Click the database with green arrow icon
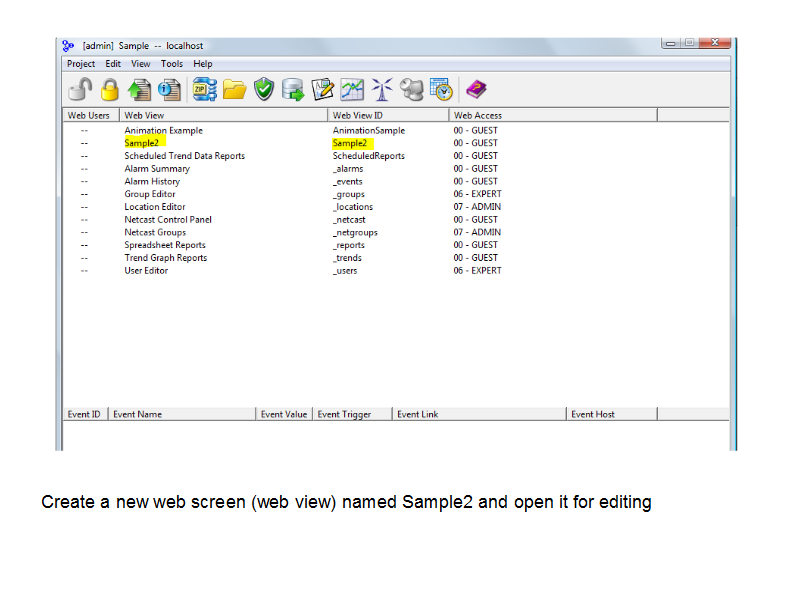The width and height of the screenshot is (800, 600). 293,89
